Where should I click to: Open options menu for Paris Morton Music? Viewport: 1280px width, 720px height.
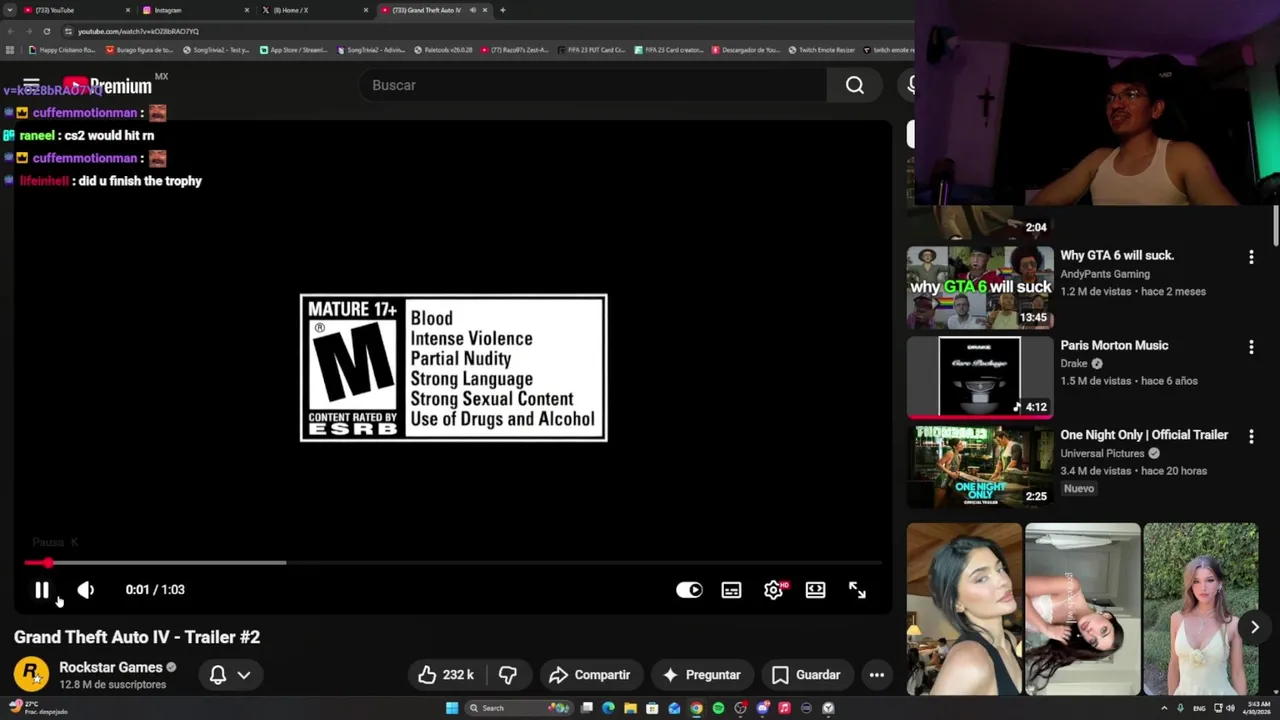(x=1251, y=347)
